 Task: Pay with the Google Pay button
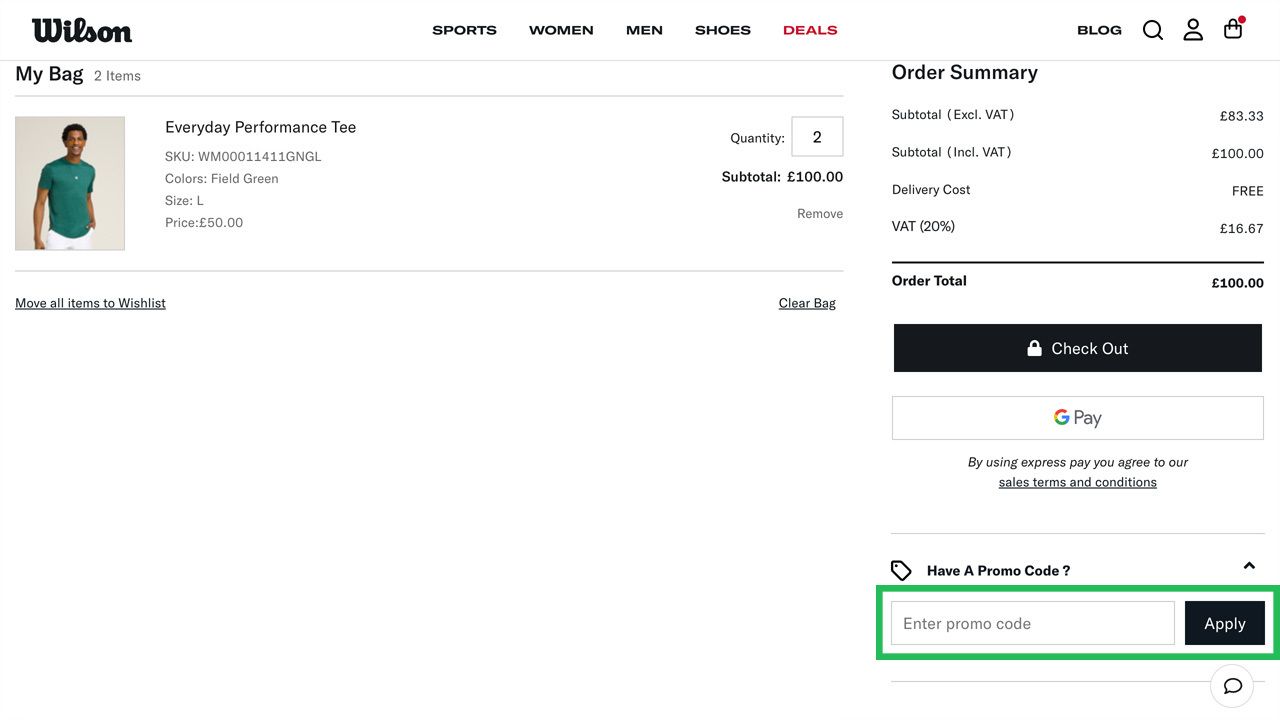coord(1078,418)
